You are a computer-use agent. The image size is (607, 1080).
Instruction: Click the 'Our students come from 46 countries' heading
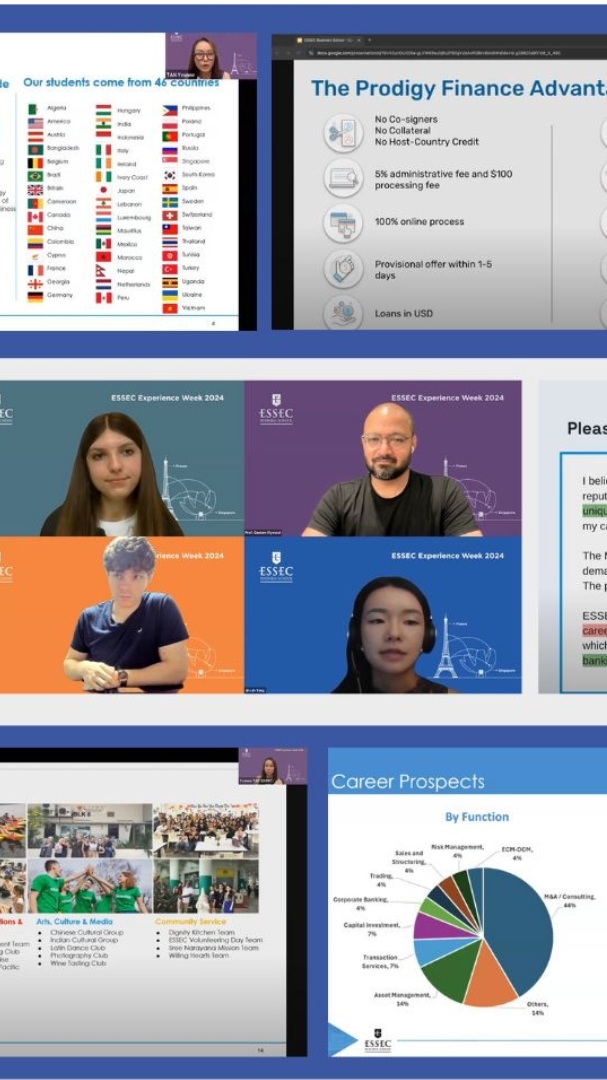tap(121, 83)
